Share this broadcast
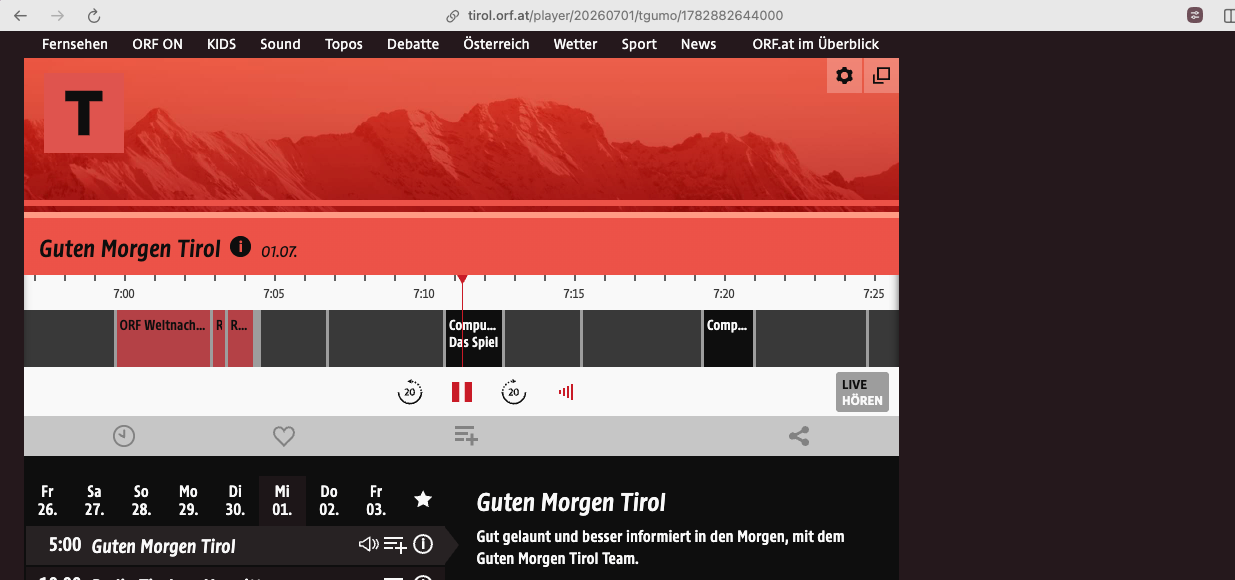The height and width of the screenshot is (580, 1235). (799, 436)
